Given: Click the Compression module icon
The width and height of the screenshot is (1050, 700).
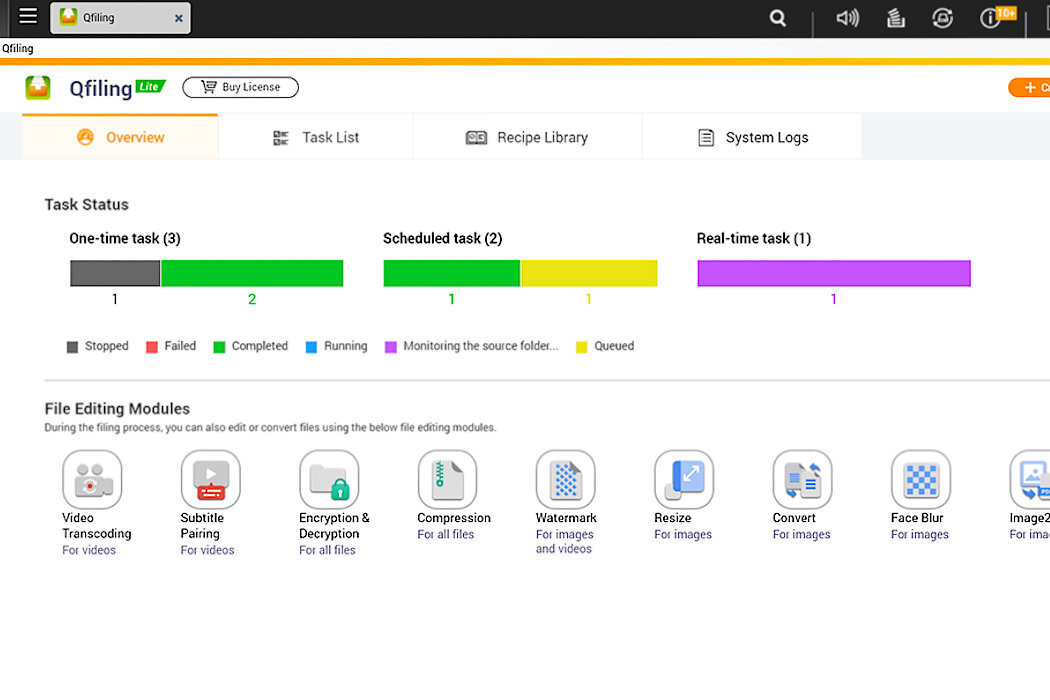Looking at the screenshot, I should (447, 480).
